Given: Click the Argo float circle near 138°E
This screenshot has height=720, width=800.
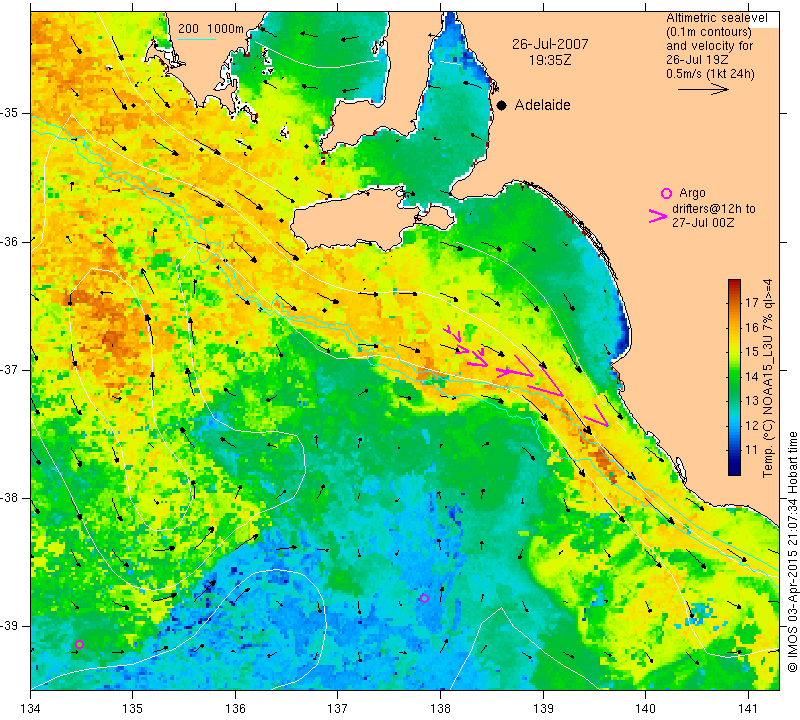Looking at the screenshot, I should (x=424, y=598).
